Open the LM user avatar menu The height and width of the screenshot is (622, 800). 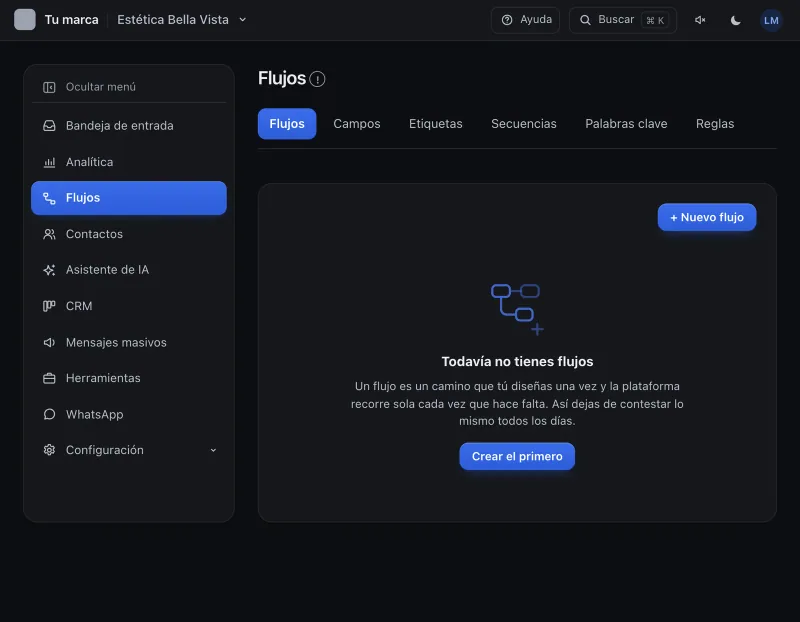coord(771,20)
